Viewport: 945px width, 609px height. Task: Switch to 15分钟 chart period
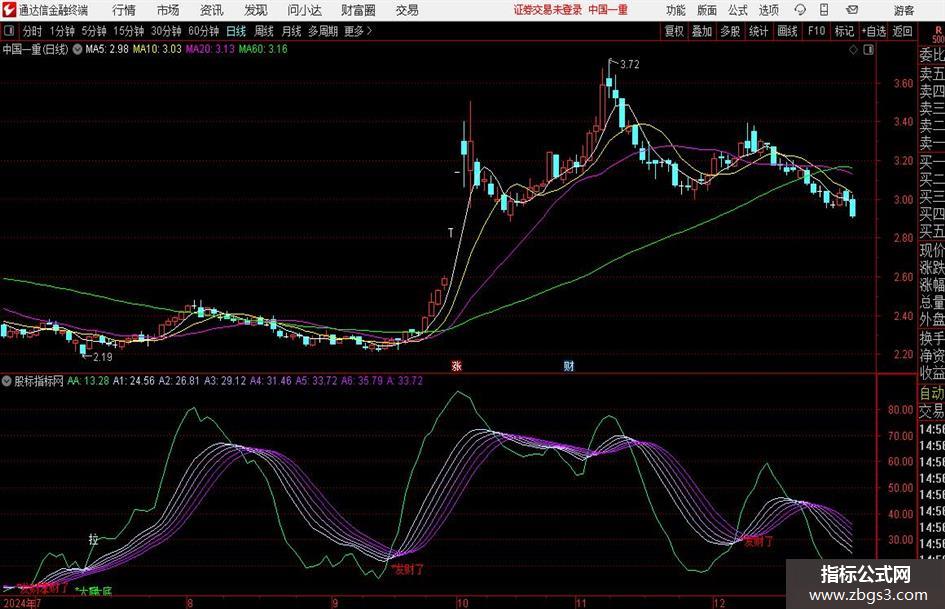point(129,31)
